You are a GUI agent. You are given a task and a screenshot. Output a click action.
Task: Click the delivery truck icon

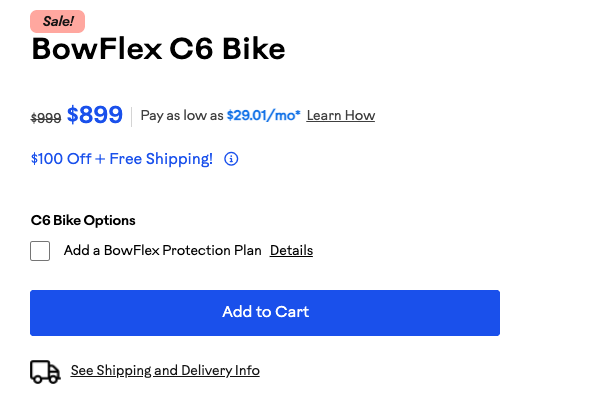click(45, 371)
